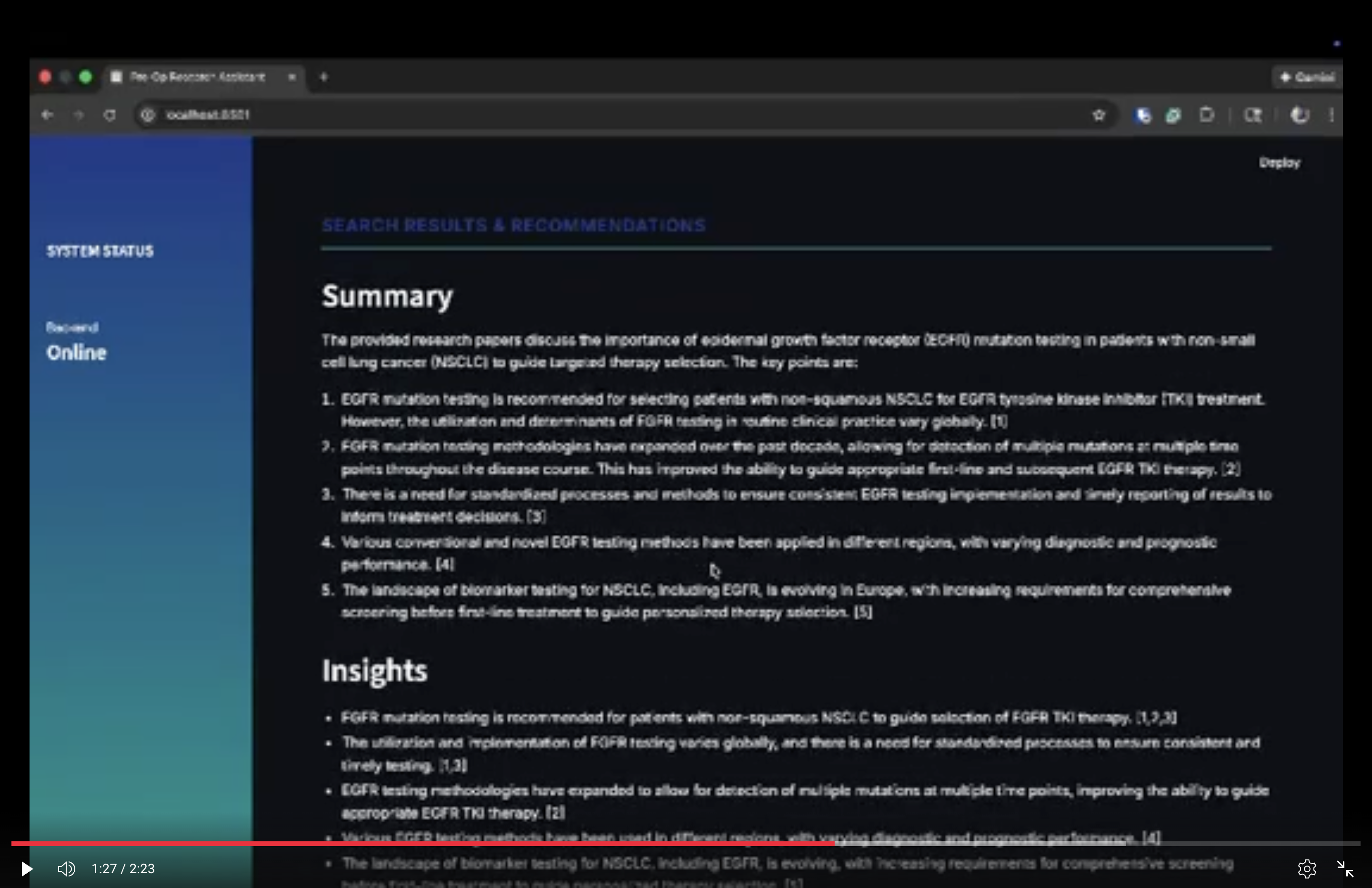The height and width of the screenshot is (888, 1372).
Task: Bookmark the page with the star icon
Action: click(1099, 115)
